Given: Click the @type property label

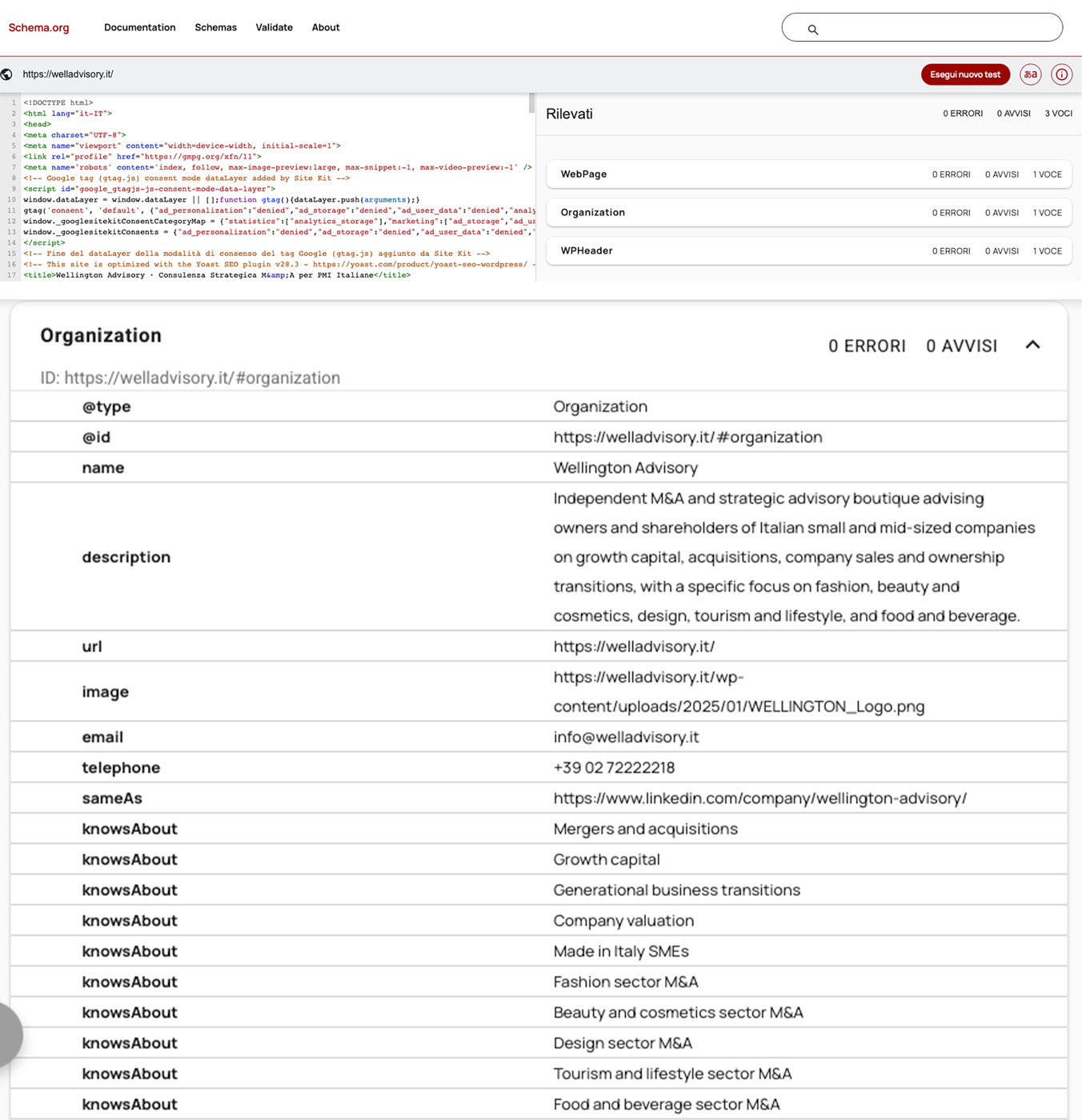Looking at the screenshot, I should click(106, 406).
